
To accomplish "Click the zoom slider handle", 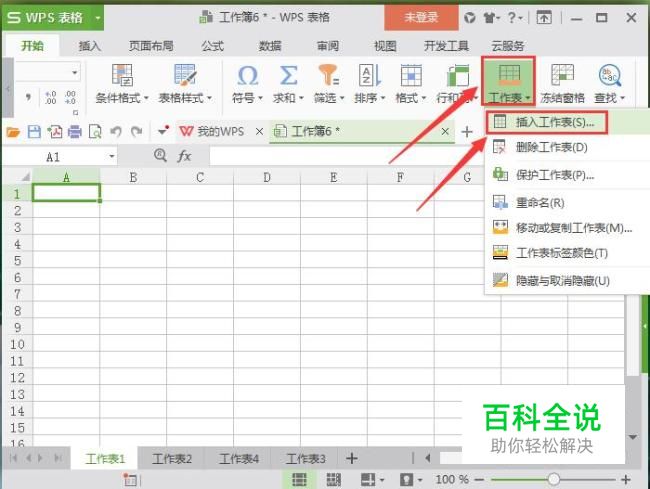I will 553,479.
